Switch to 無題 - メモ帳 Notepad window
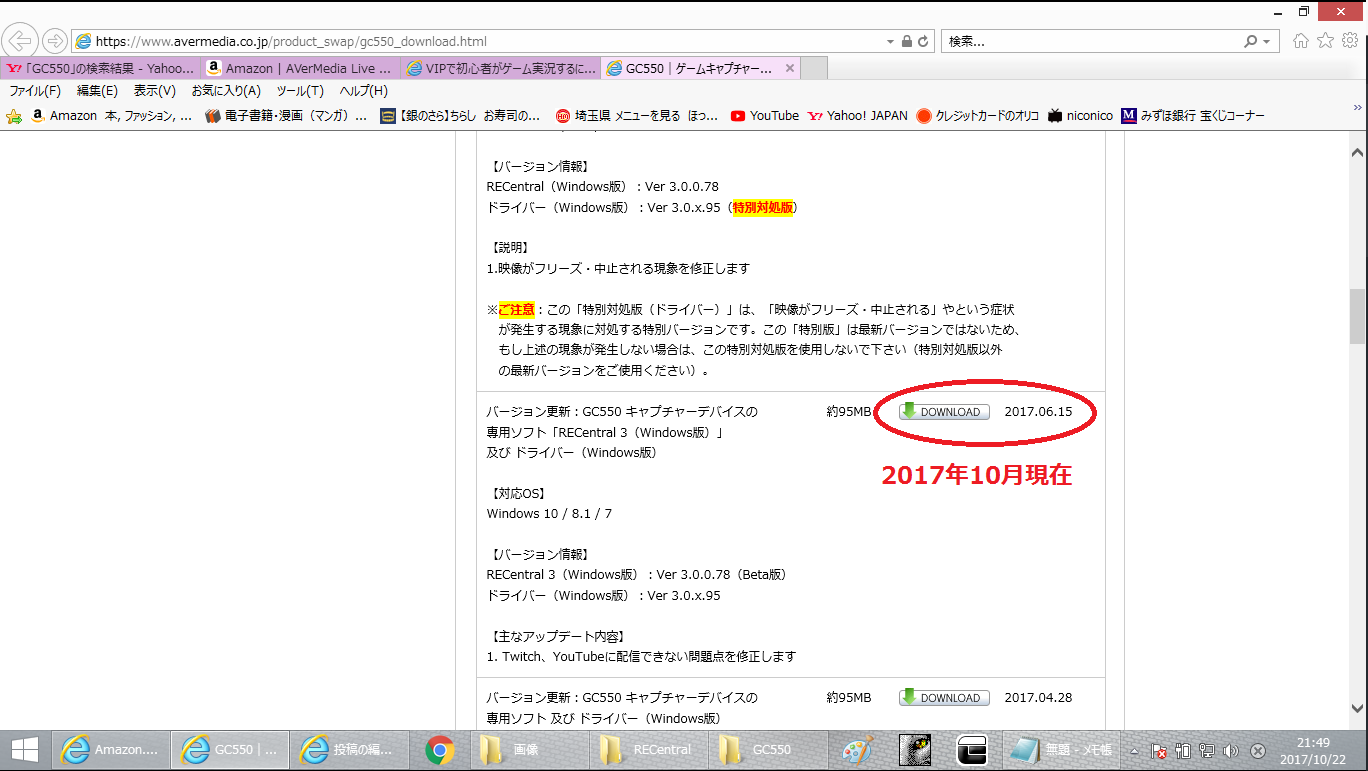Screen dimensions: 1368x771 click(x=1061, y=750)
